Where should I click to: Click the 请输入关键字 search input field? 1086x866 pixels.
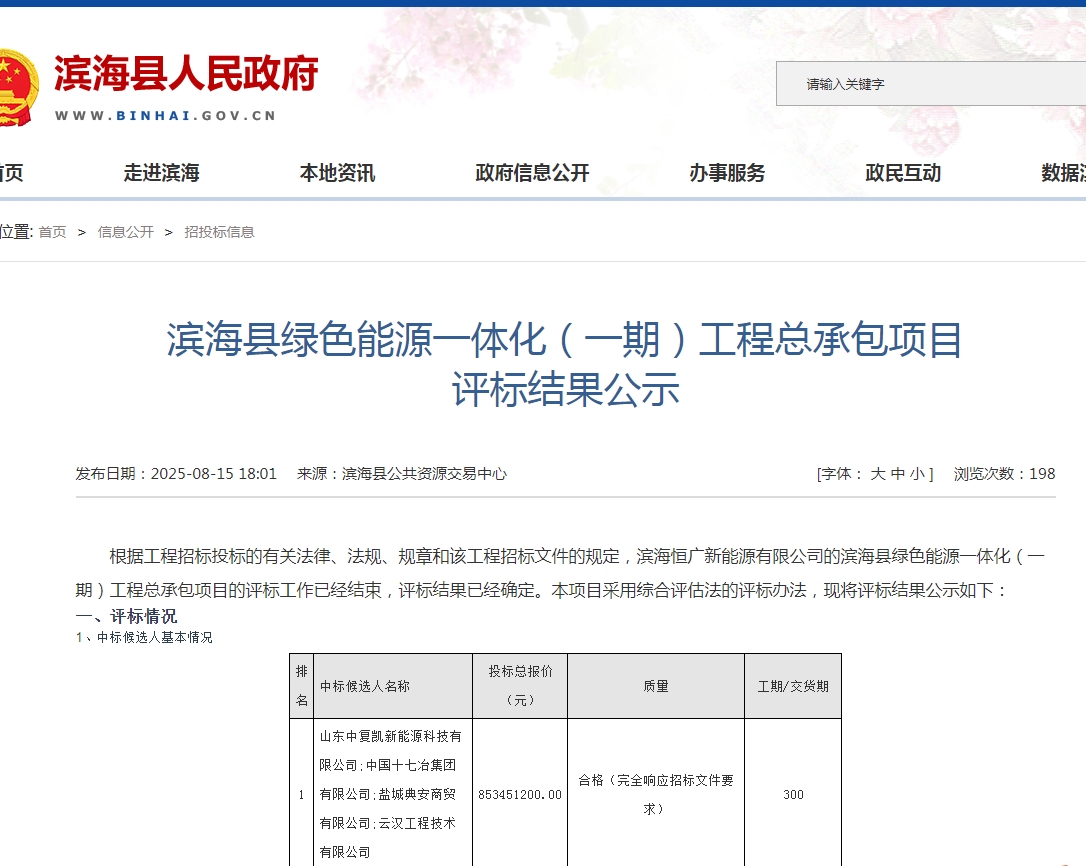[931, 84]
